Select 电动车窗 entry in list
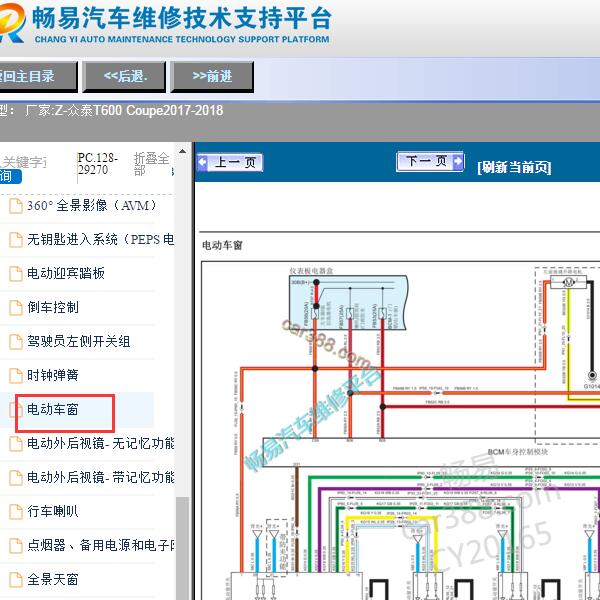 coord(53,409)
